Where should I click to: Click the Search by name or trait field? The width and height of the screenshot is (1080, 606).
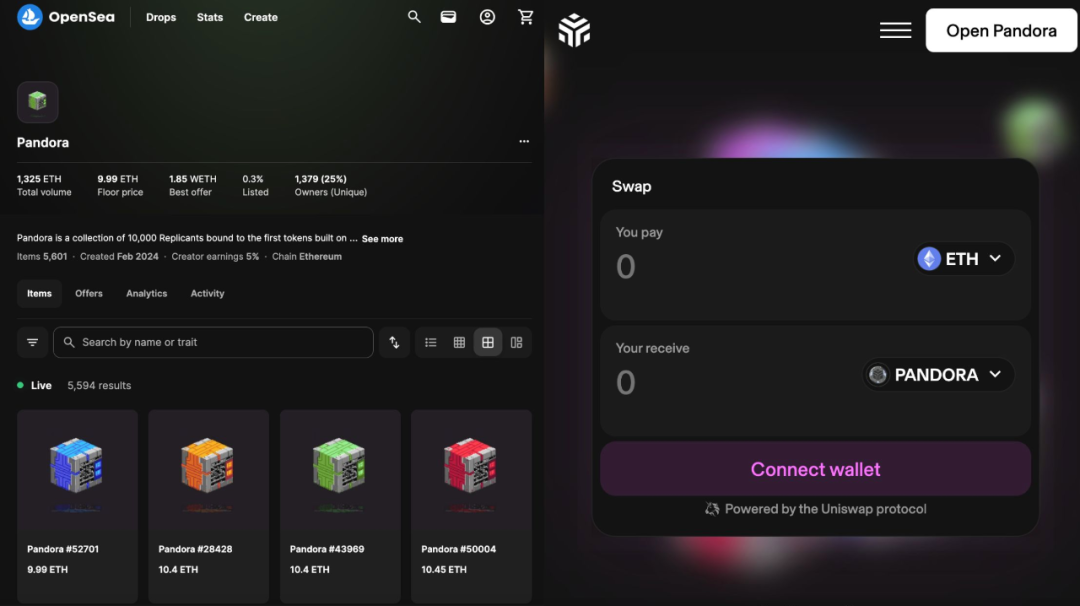click(x=214, y=342)
